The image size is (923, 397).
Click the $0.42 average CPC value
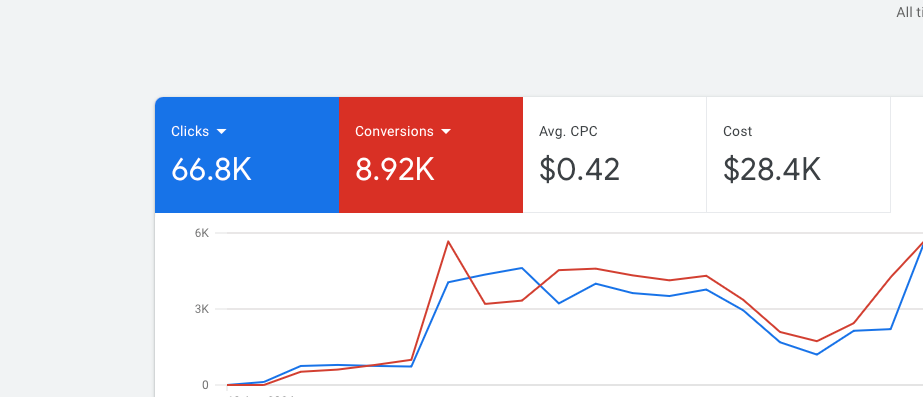579,170
